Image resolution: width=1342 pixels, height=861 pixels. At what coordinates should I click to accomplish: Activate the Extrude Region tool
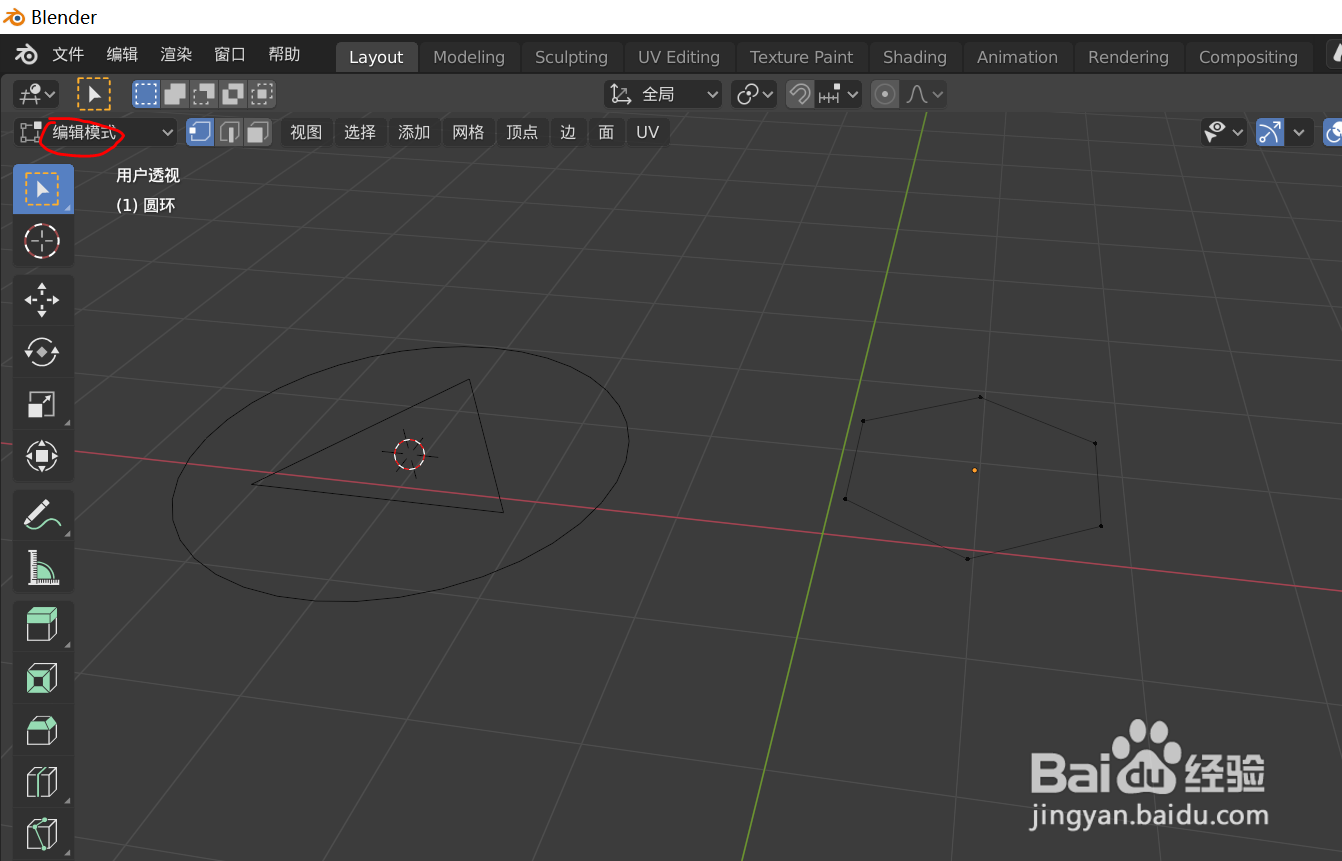tap(42, 624)
